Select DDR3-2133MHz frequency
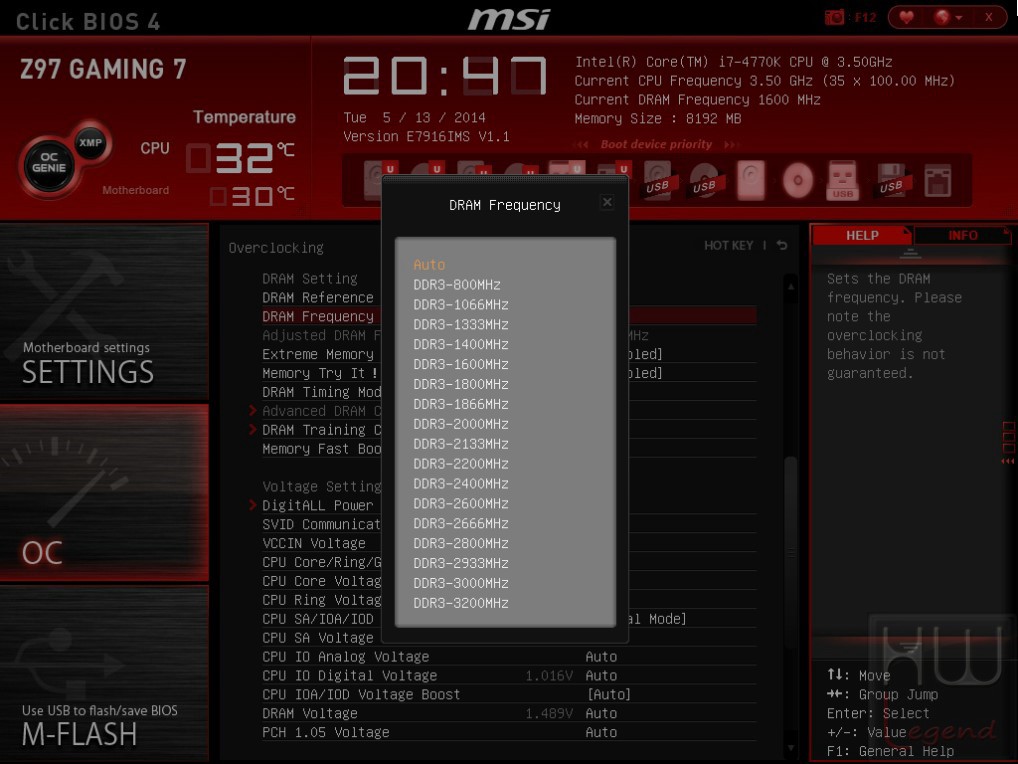 [x=460, y=444]
